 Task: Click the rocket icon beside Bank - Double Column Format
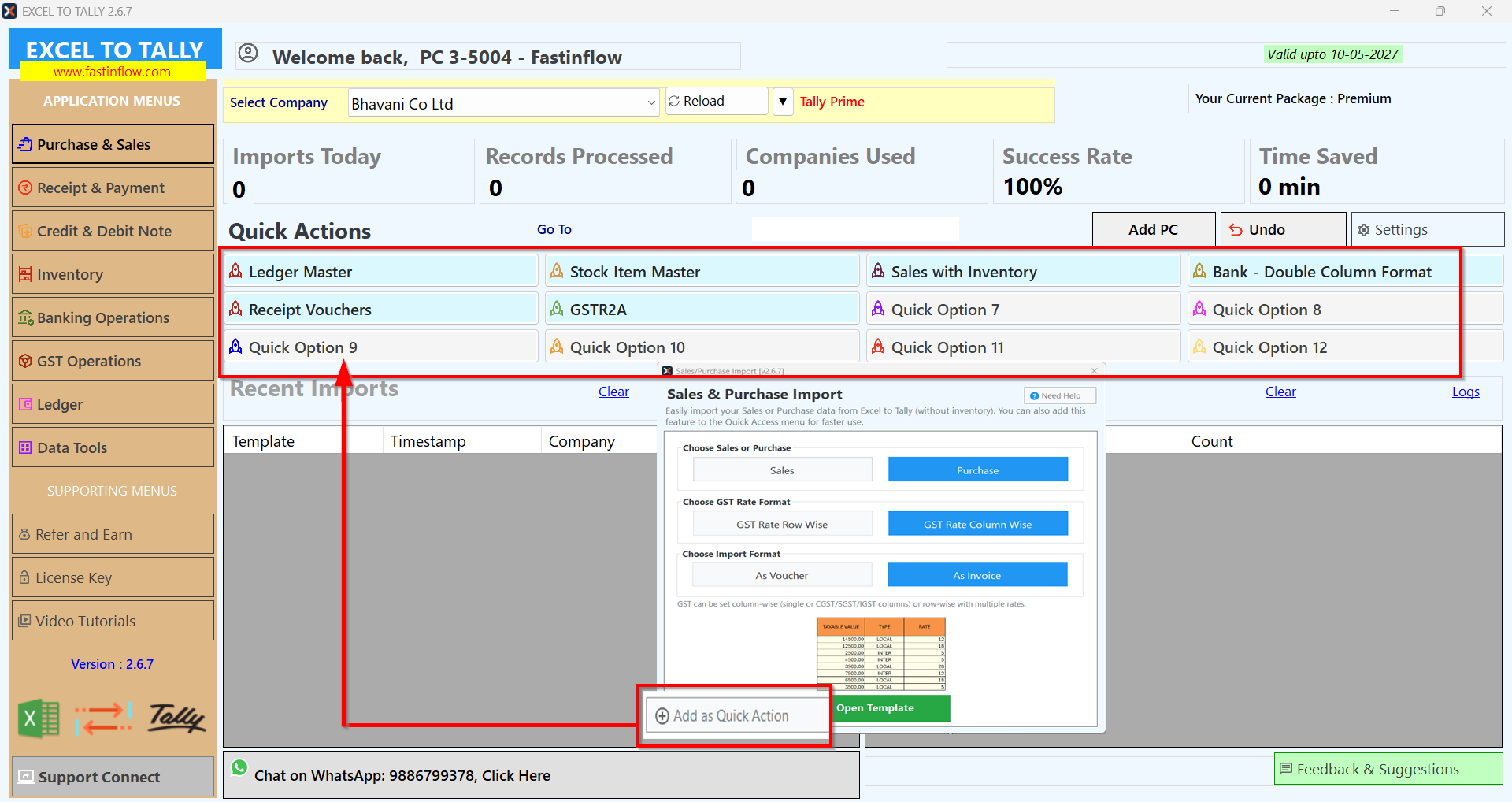[1199, 271]
